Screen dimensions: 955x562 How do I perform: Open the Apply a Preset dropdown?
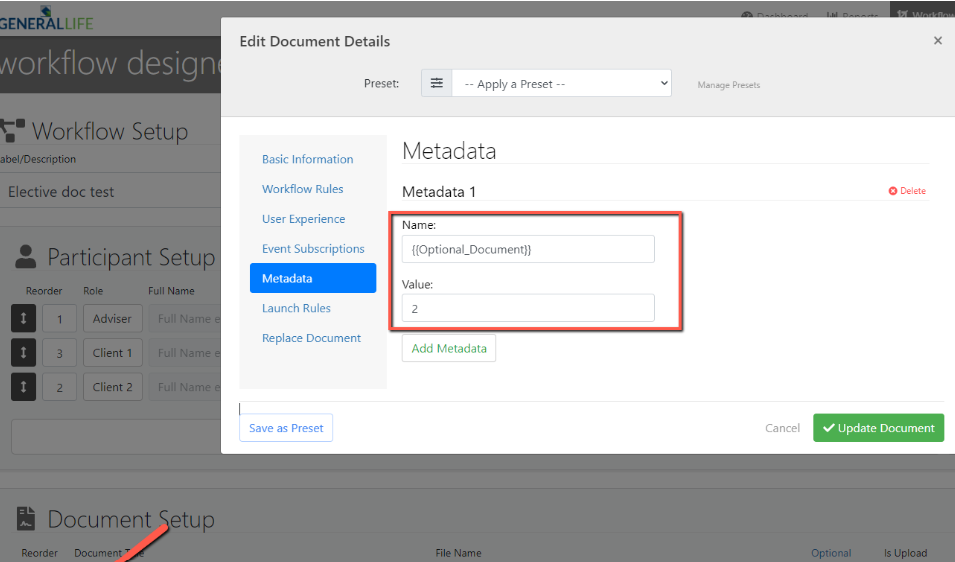click(561, 84)
